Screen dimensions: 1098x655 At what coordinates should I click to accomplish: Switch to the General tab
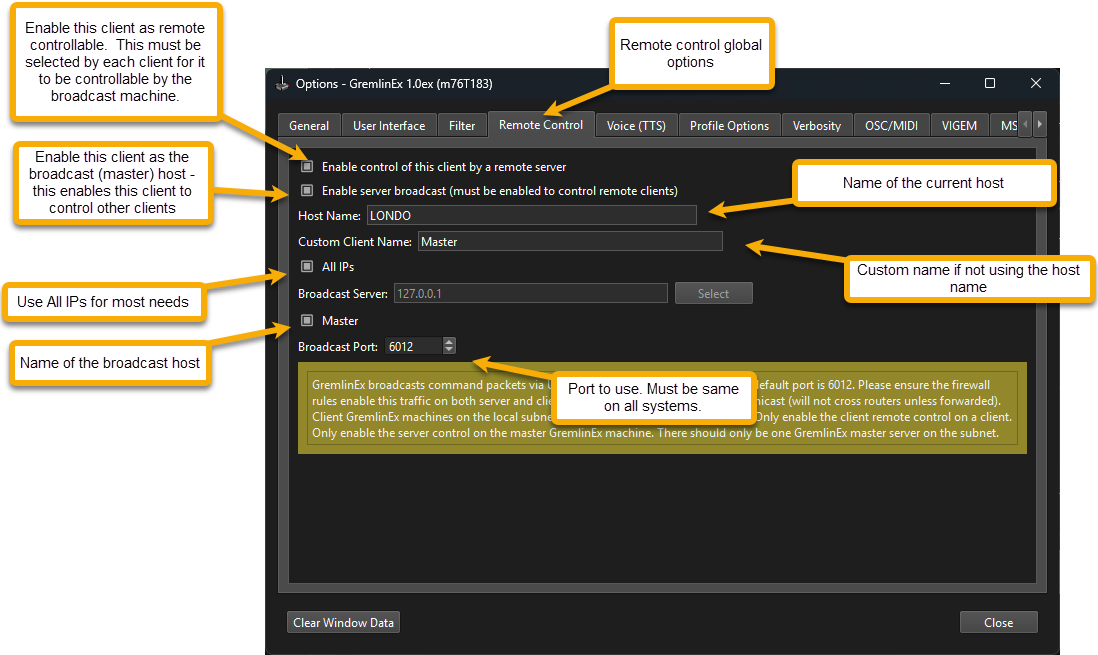pyautogui.click(x=309, y=126)
